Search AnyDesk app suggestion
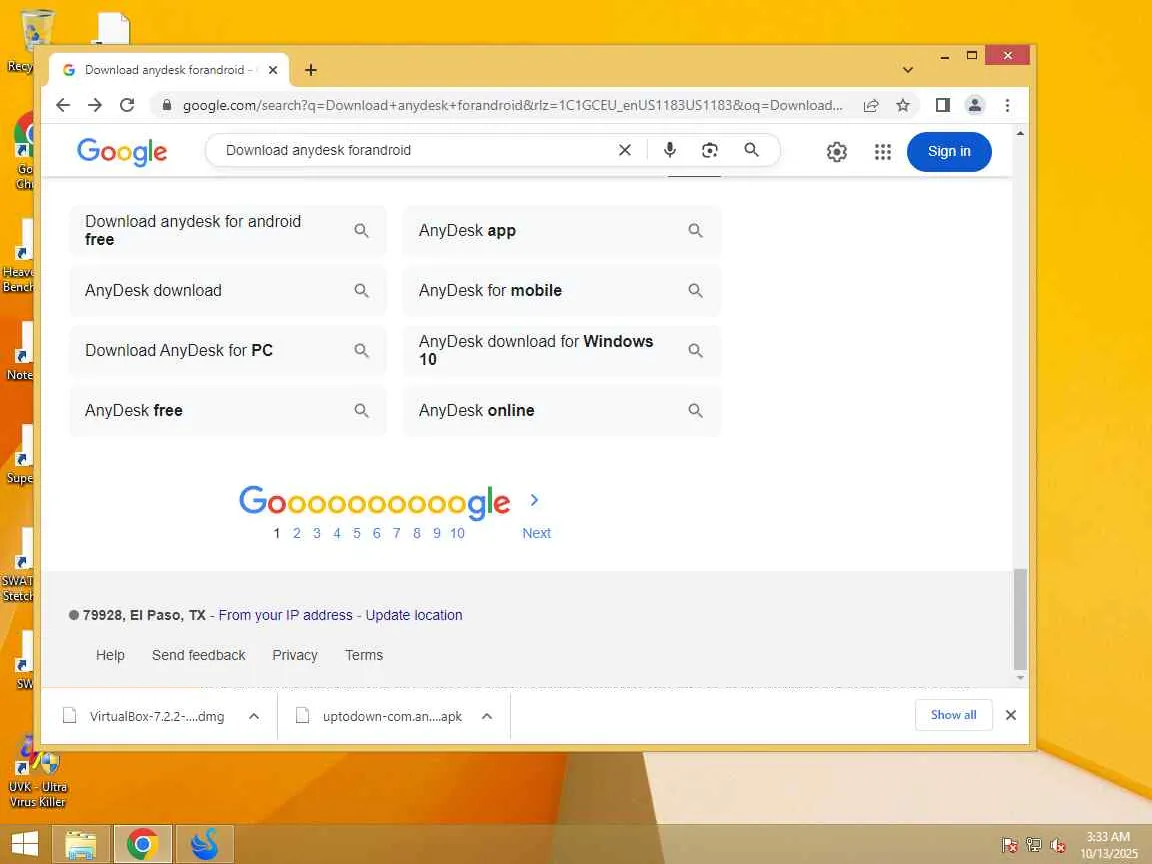The height and width of the screenshot is (864, 1152). [562, 231]
